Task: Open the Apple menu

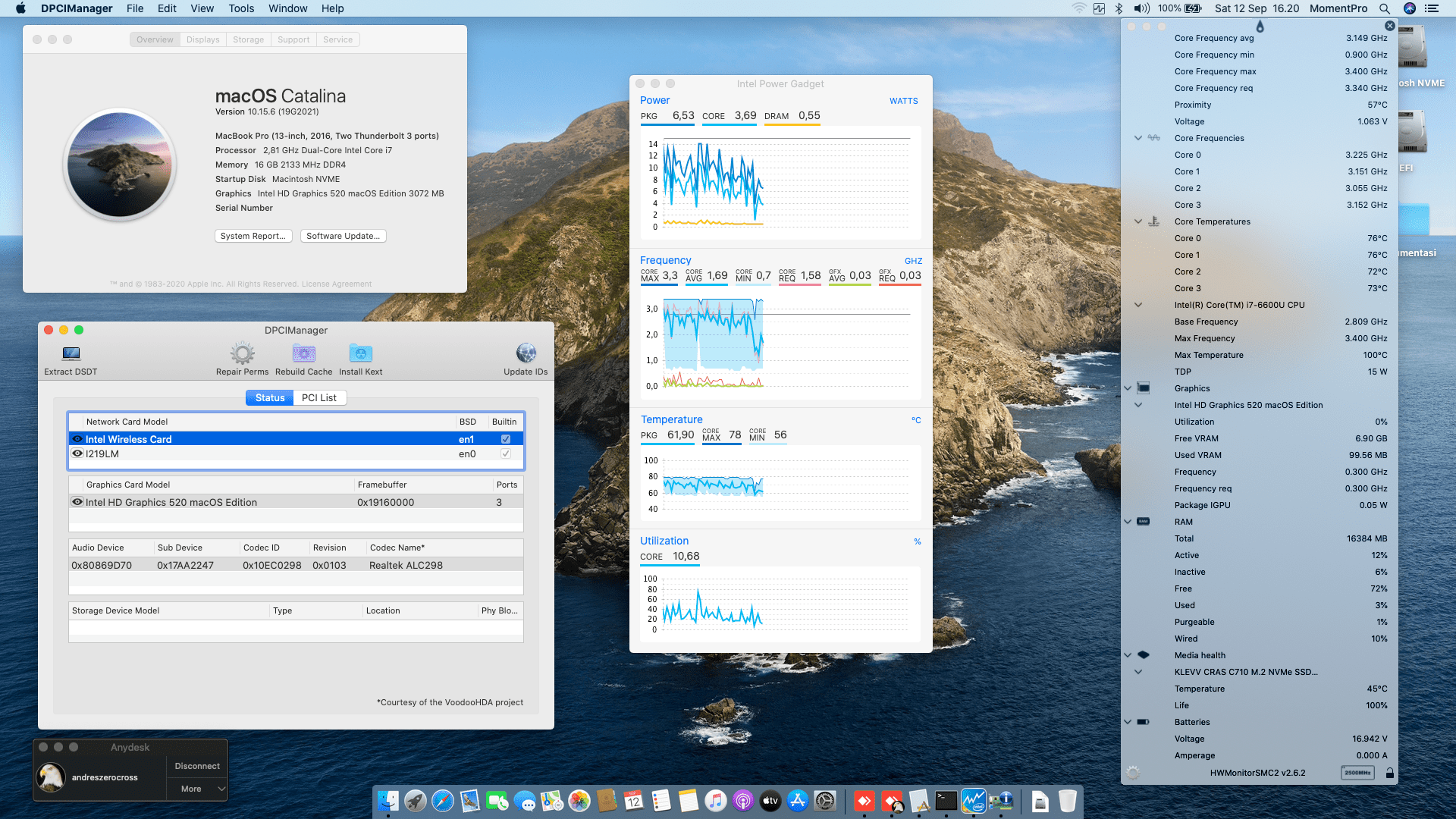Action: point(20,8)
